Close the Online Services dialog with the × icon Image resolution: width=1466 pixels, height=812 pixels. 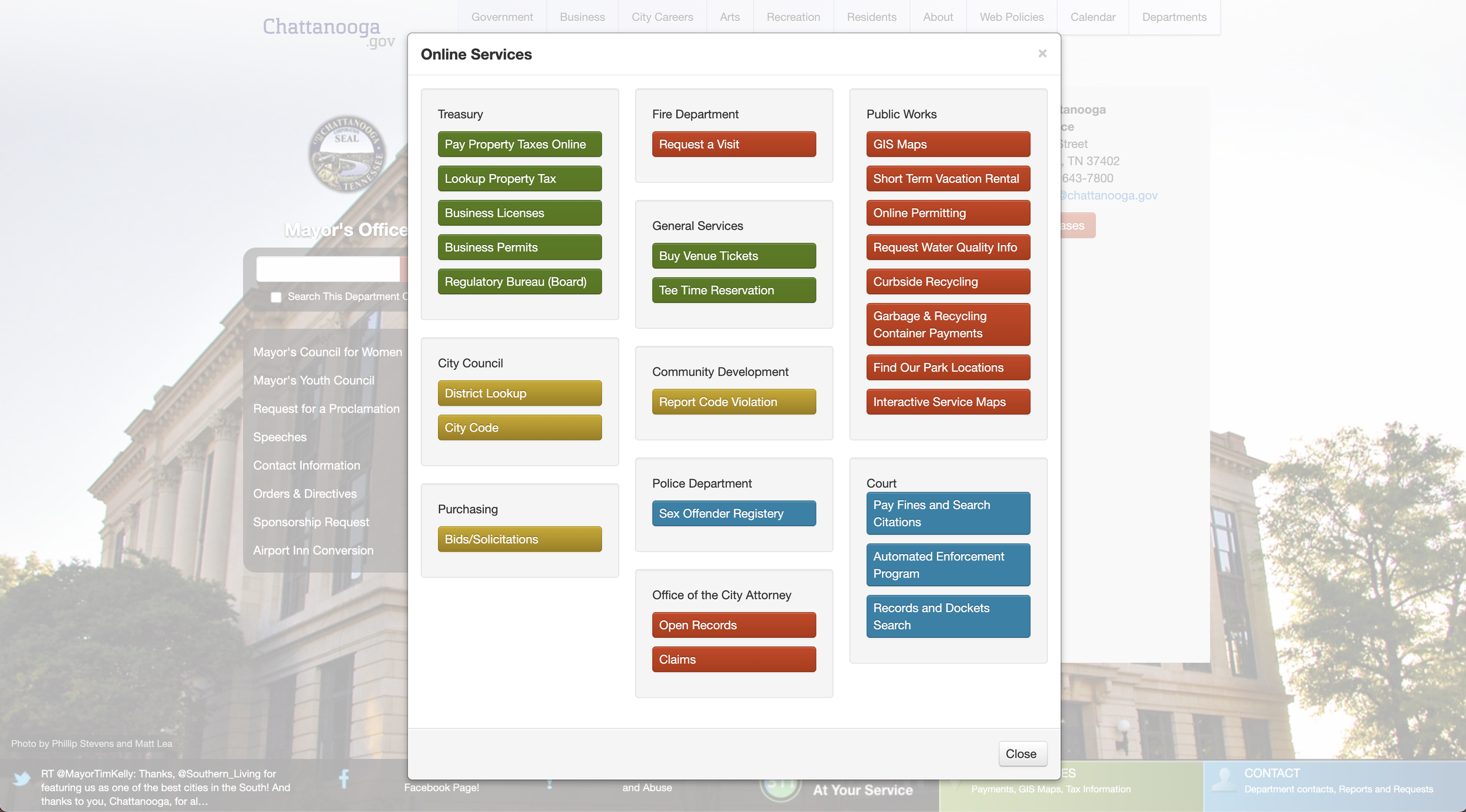coord(1042,53)
